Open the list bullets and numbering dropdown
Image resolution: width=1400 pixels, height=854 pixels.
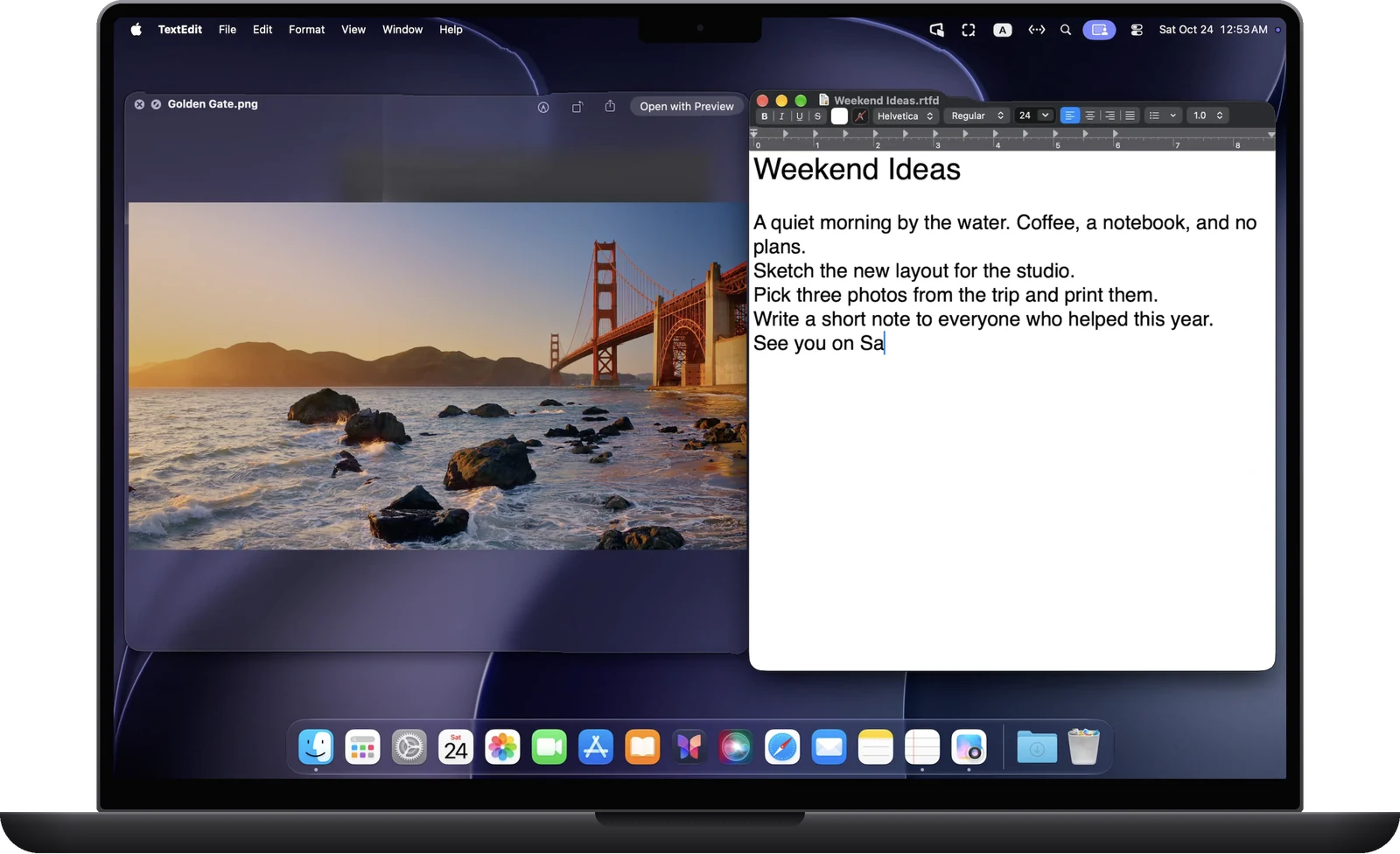pos(1163,115)
